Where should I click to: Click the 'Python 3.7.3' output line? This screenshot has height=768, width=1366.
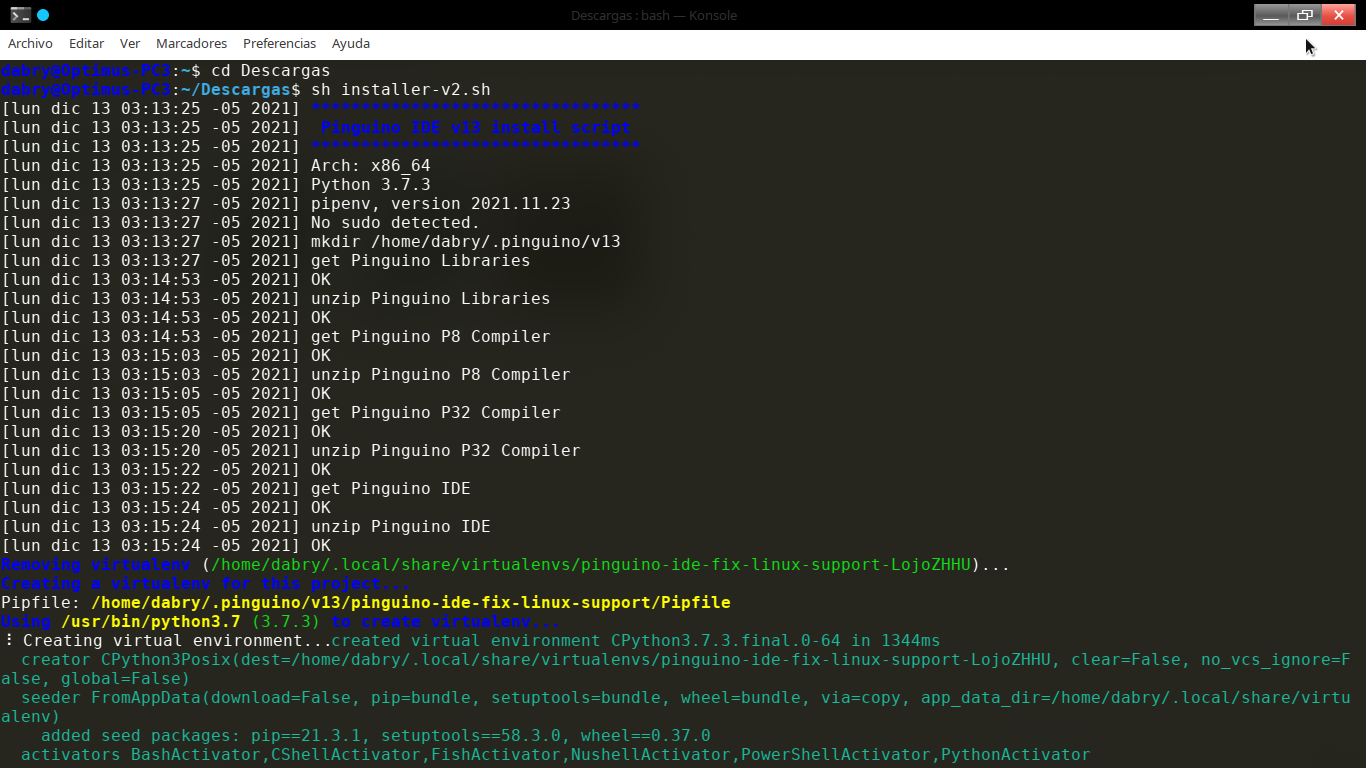[371, 185]
